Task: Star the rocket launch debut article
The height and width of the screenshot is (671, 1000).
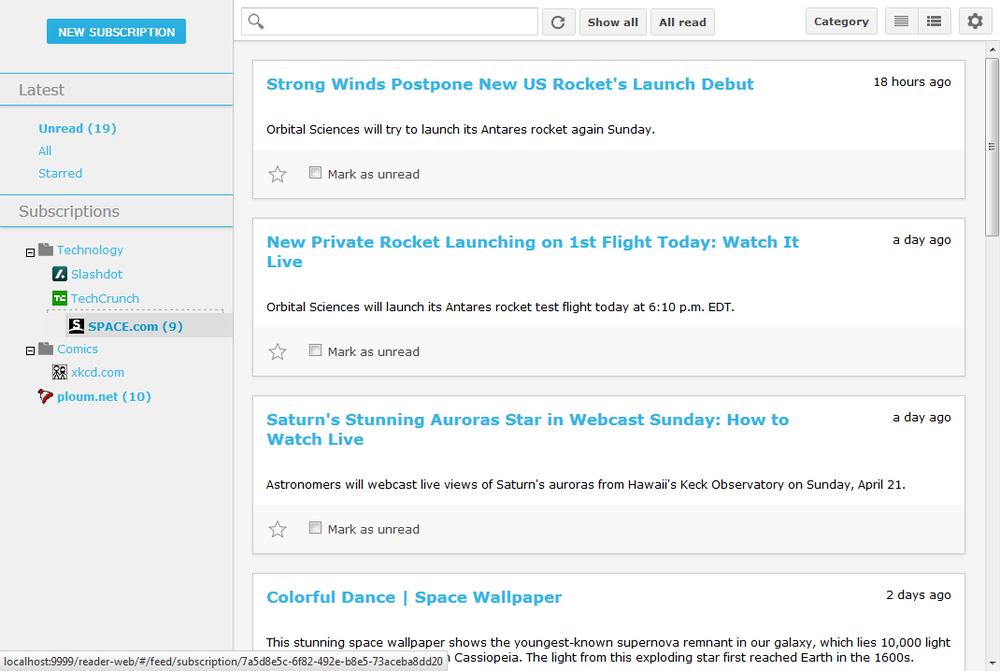Action: tap(277, 173)
